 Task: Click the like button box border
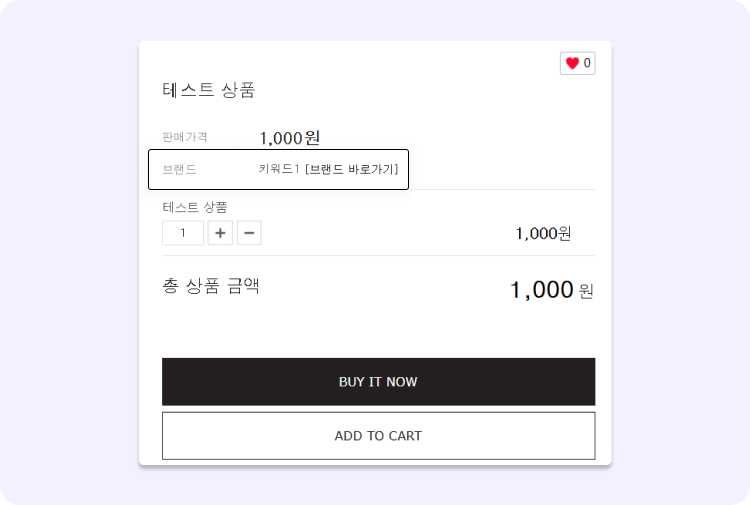tap(578, 63)
